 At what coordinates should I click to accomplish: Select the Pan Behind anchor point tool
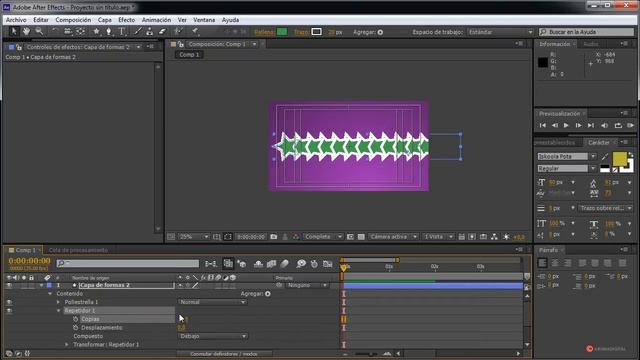(80, 31)
